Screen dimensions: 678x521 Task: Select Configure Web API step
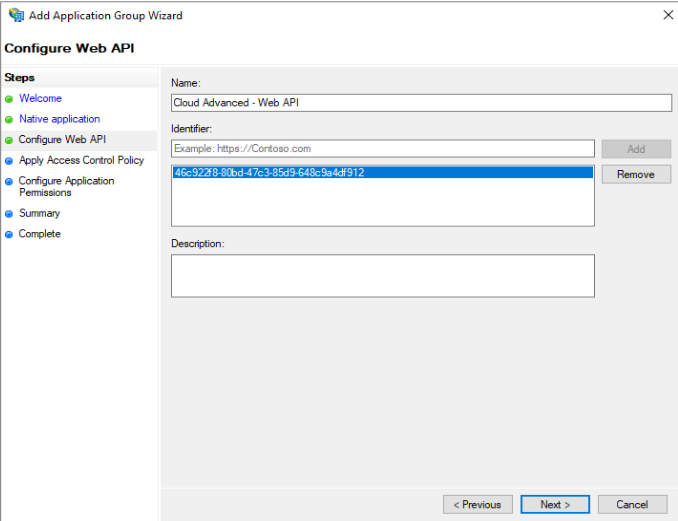(x=62, y=140)
